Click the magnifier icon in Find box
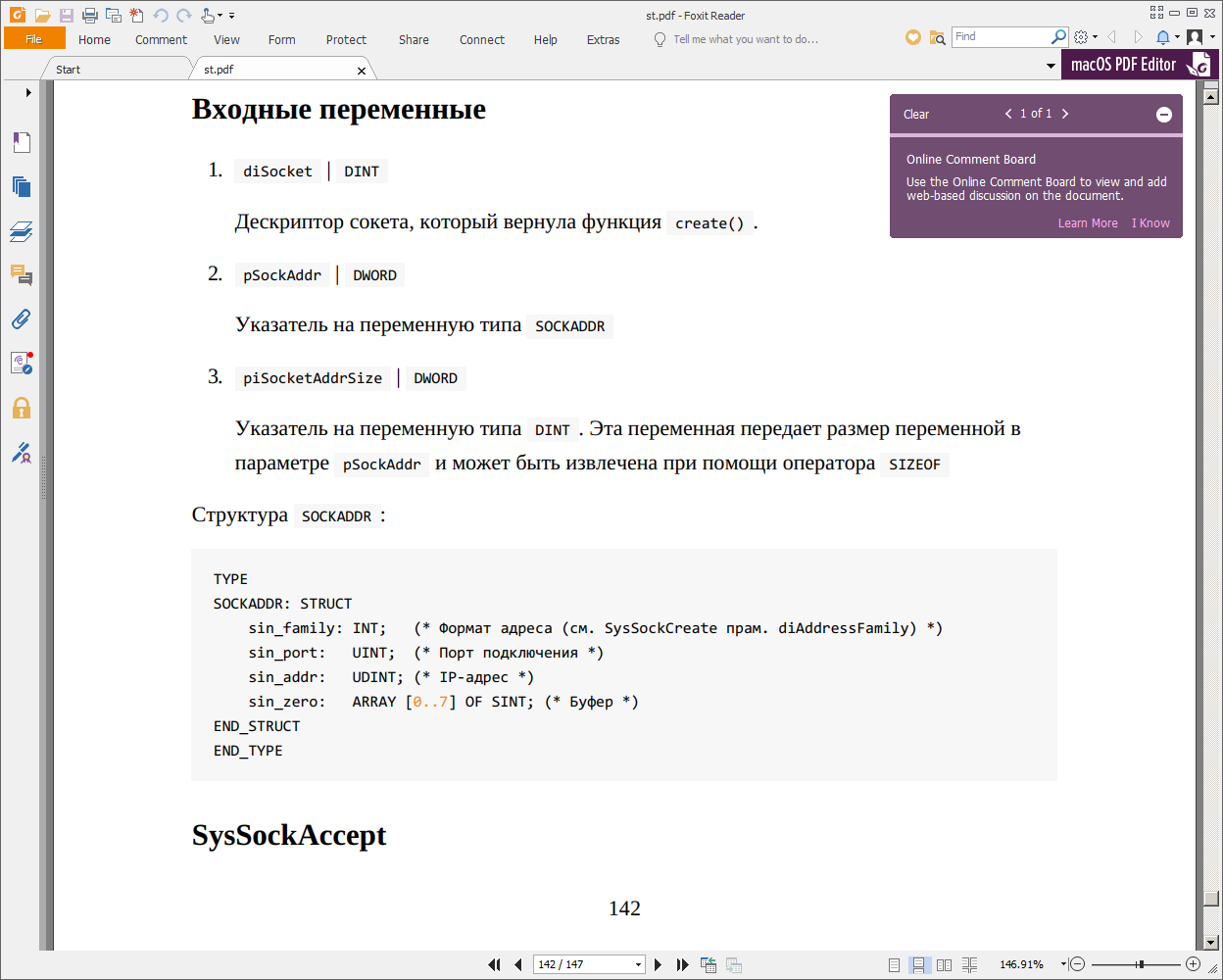The height and width of the screenshot is (980, 1223). (x=1059, y=36)
